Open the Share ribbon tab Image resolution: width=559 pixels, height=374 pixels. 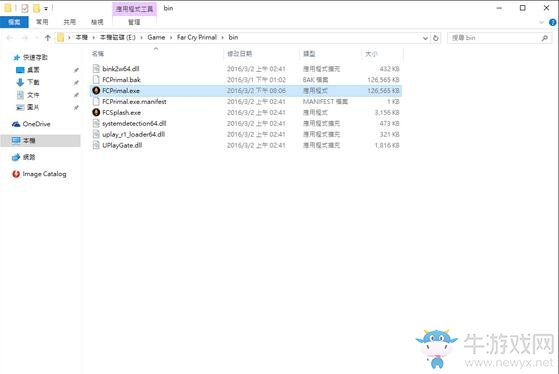click(x=70, y=22)
